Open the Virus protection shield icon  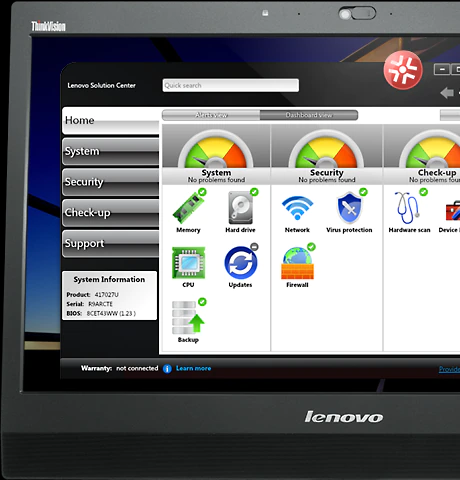pos(349,208)
